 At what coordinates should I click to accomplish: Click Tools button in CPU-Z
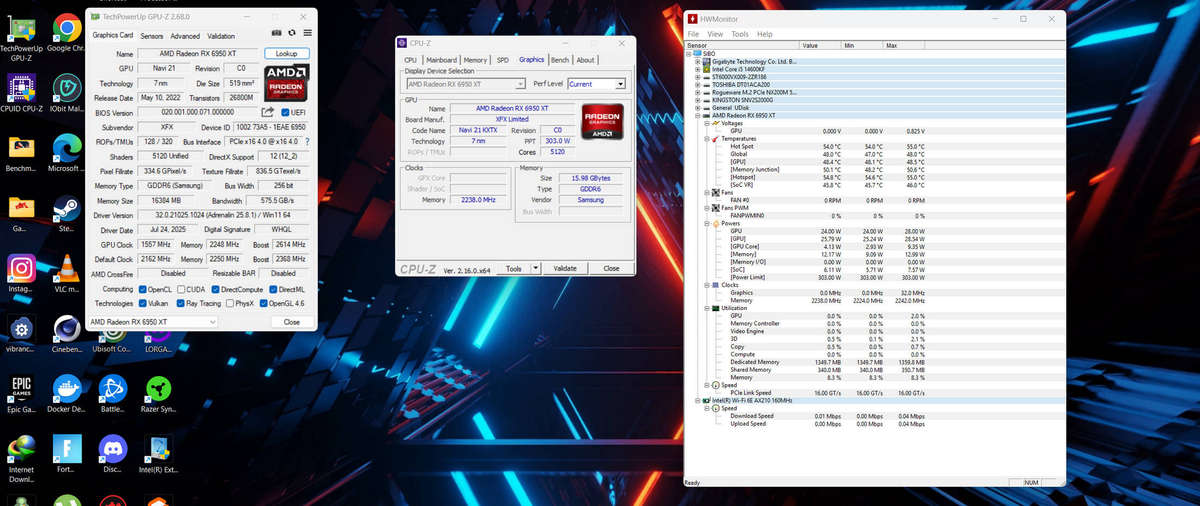[x=514, y=268]
